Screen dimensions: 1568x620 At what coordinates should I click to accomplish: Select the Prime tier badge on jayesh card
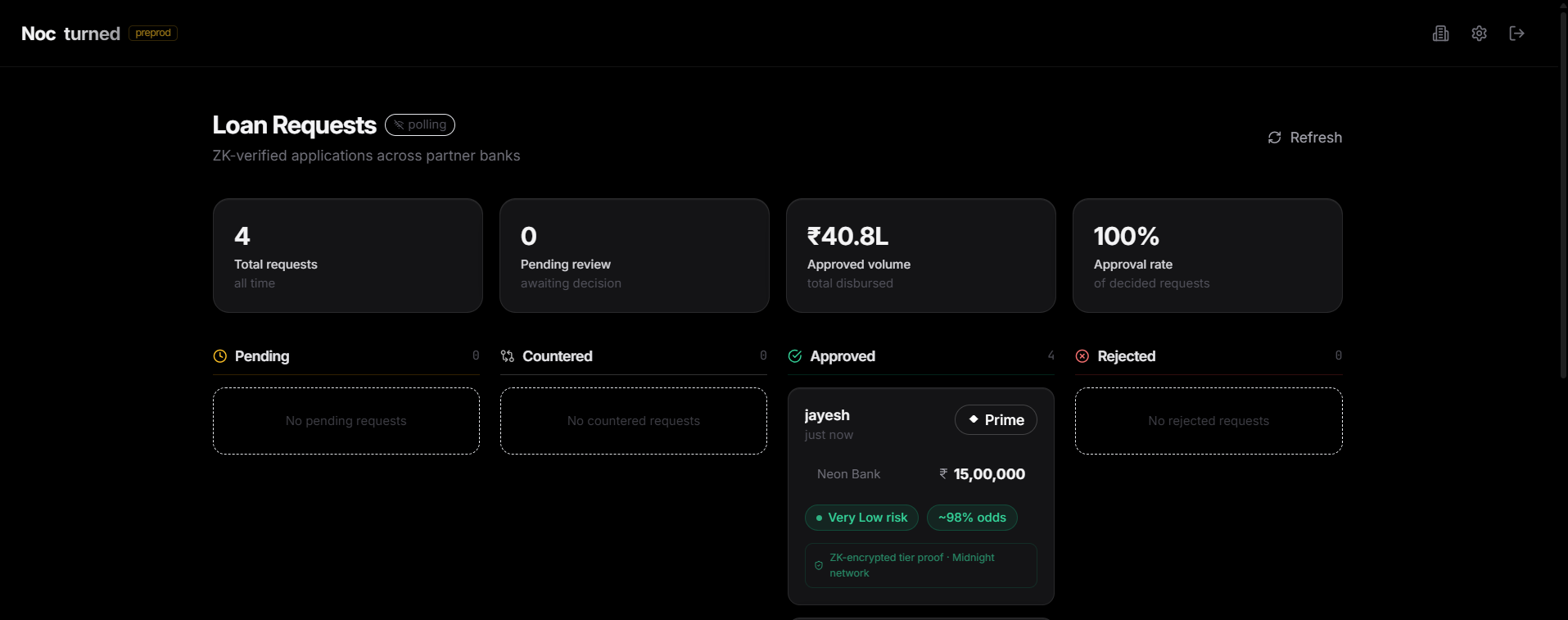tap(996, 419)
